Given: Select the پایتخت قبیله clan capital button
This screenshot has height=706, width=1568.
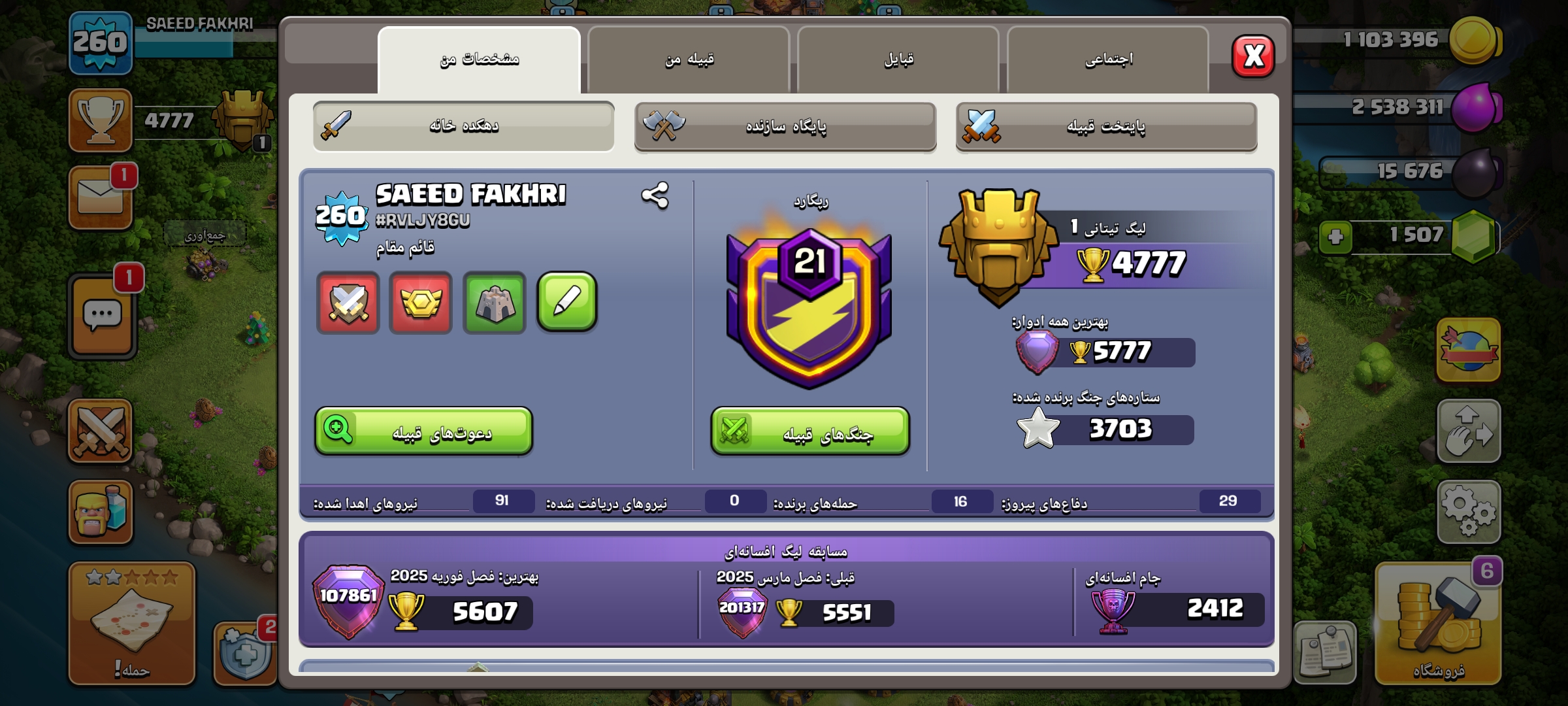Looking at the screenshot, I should 1106,127.
